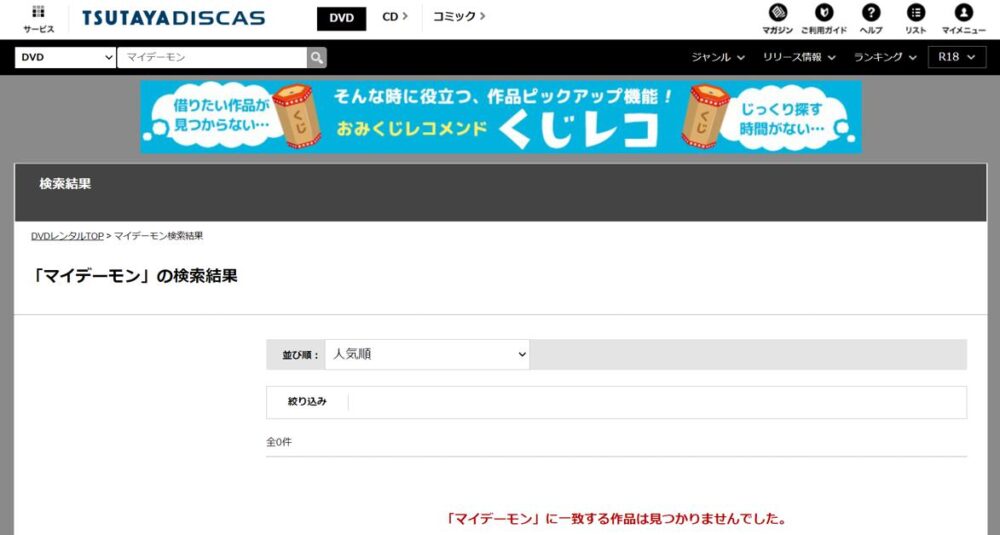Expand the R18 dropdown
This screenshot has width=1000, height=535.
pyautogui.click(x=957, y=57)
